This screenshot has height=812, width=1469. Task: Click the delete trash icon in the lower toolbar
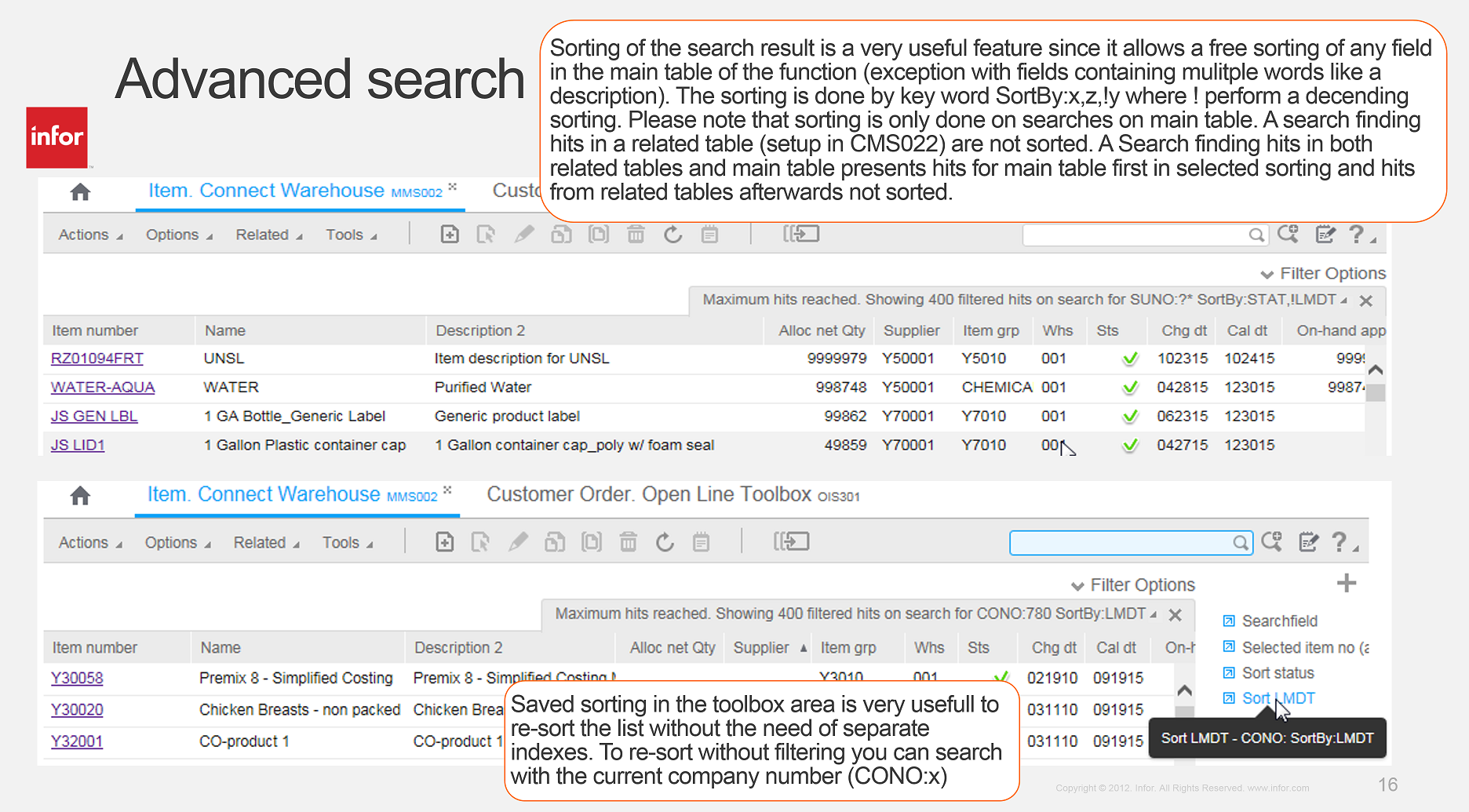tap(628, 542)
